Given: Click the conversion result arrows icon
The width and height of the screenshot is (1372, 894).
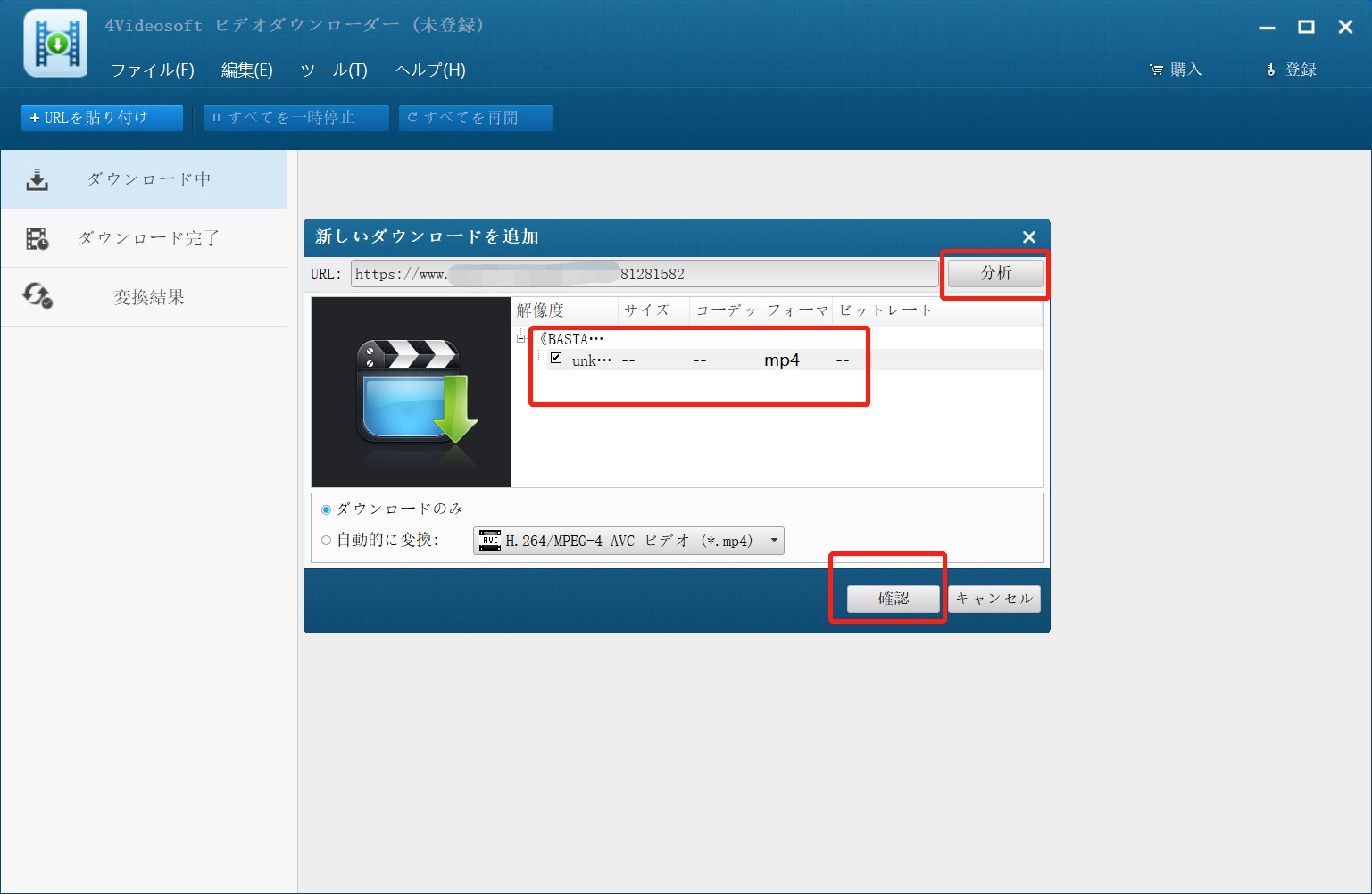Looking at the screenshot, I should (37, 296).
